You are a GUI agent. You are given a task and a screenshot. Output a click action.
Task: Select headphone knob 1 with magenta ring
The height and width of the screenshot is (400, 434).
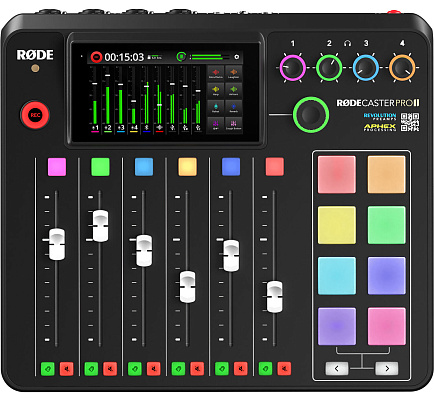(292, 68)
